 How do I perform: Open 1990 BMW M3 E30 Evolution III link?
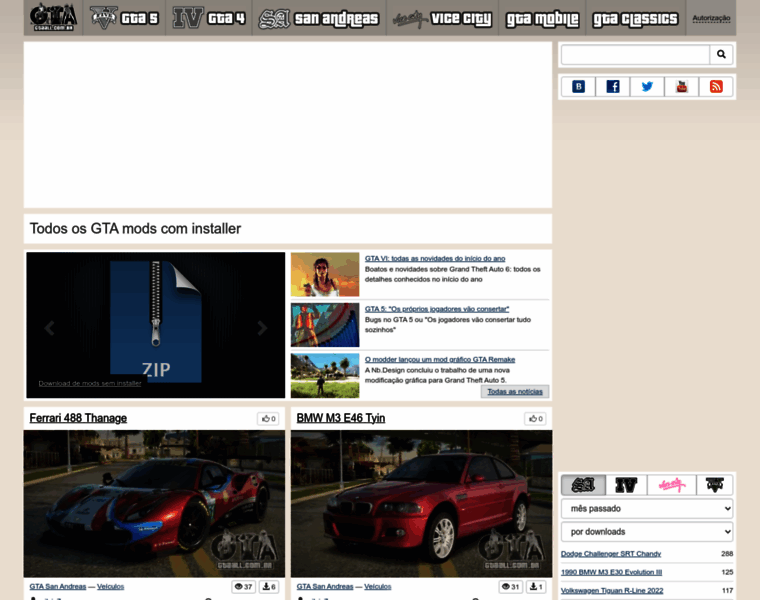611,572
